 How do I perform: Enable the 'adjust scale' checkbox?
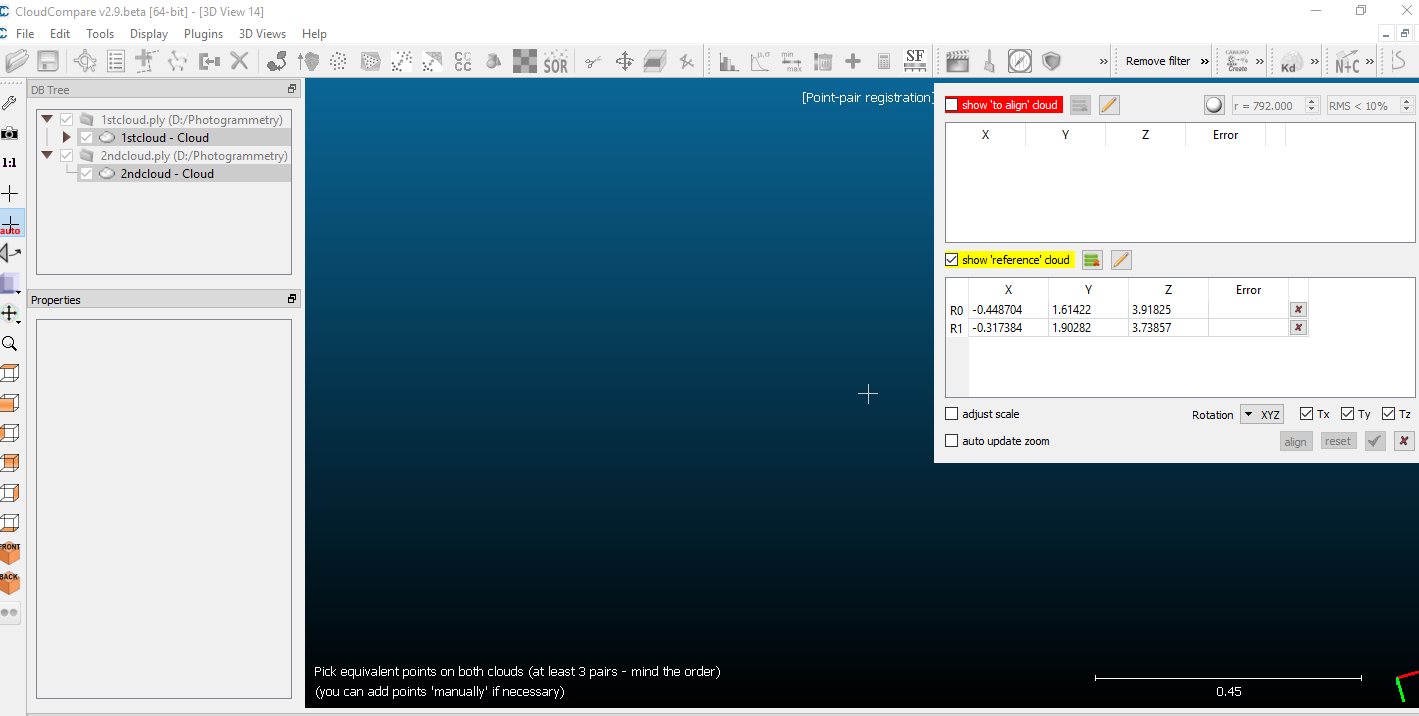952,414
